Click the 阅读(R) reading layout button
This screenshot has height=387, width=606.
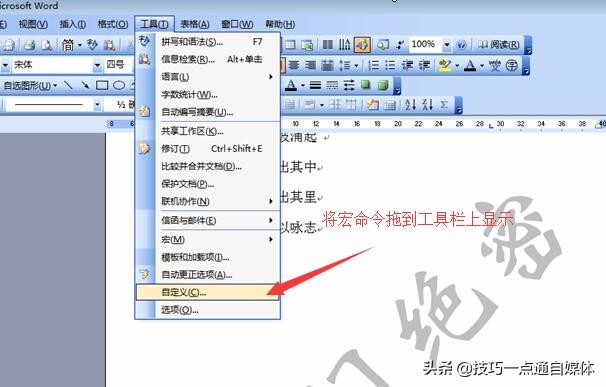tap(498, 45)
